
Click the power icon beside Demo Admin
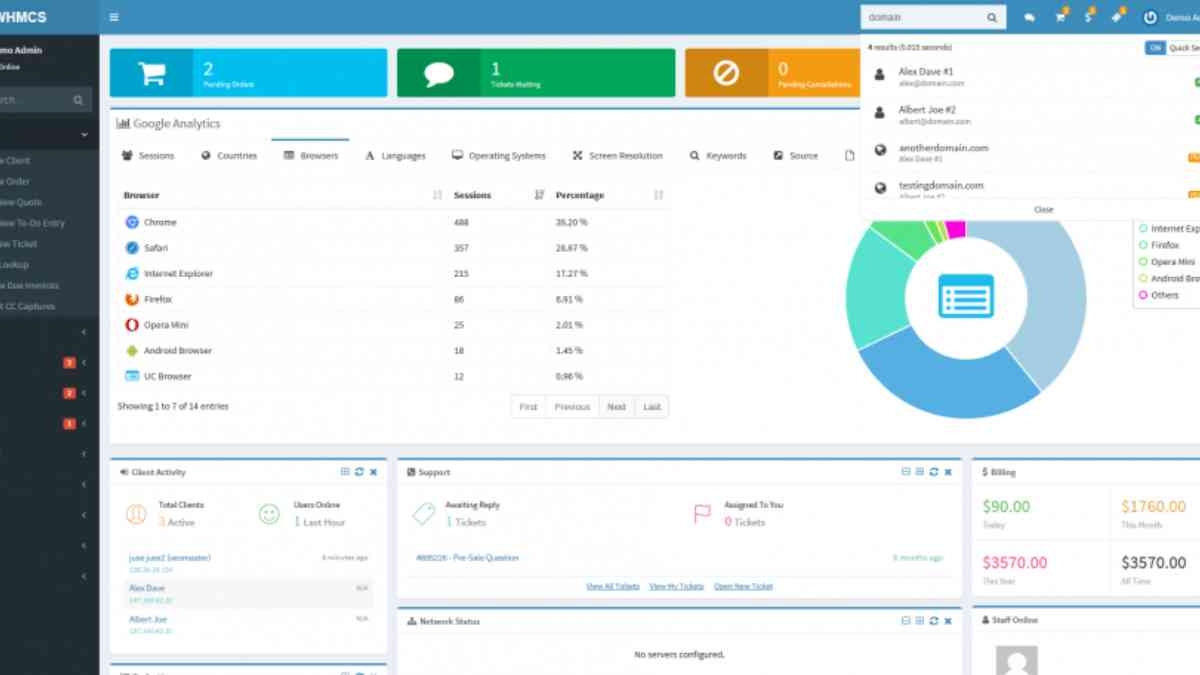click(1150, 18)
